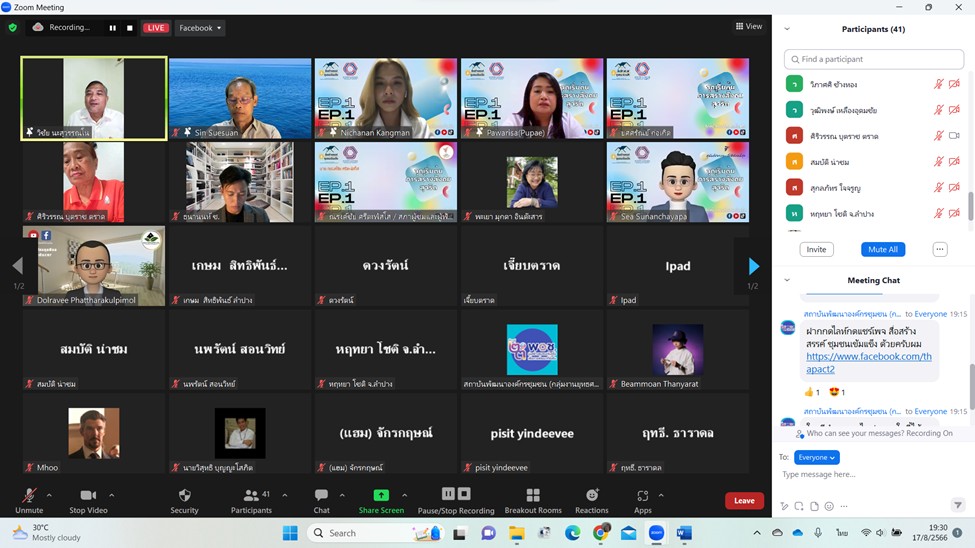The width and height of the screenshot is (975, 548).
Task: Open the participants more options menu
Action: pos(939,249)
